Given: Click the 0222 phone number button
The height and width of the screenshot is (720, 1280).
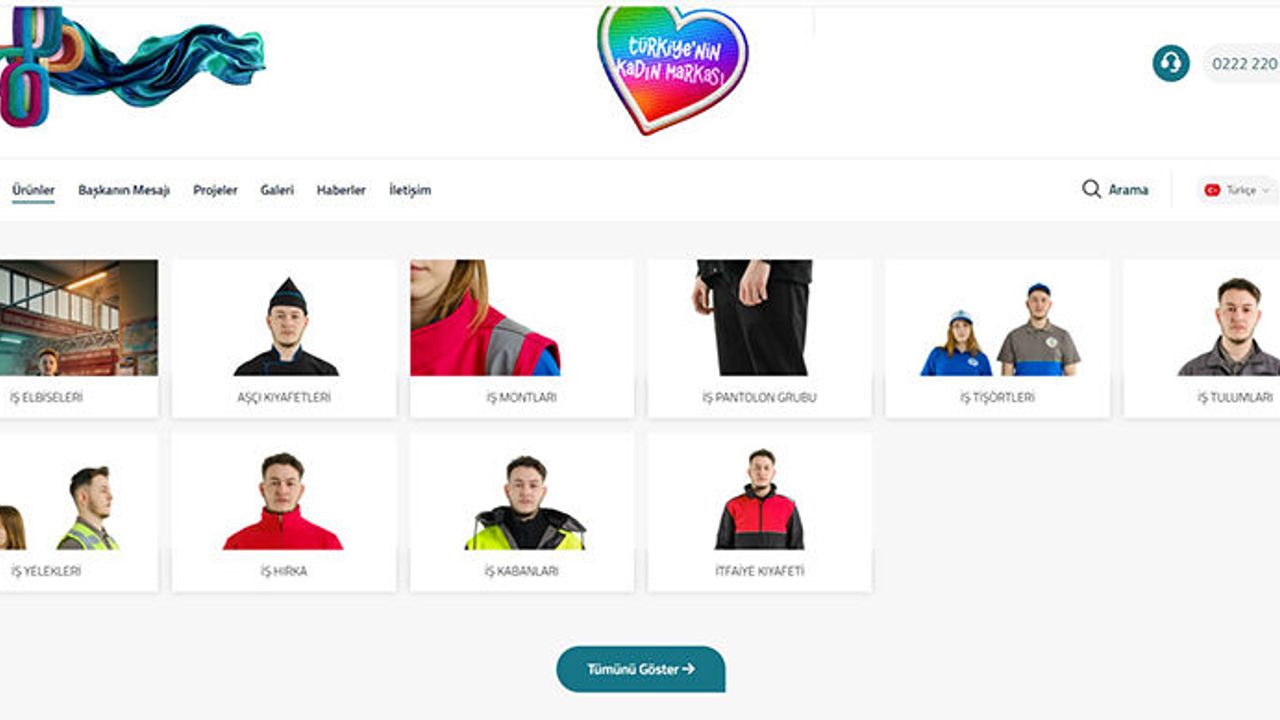Looking at the screenshot, I should (x=1242, y=63).
